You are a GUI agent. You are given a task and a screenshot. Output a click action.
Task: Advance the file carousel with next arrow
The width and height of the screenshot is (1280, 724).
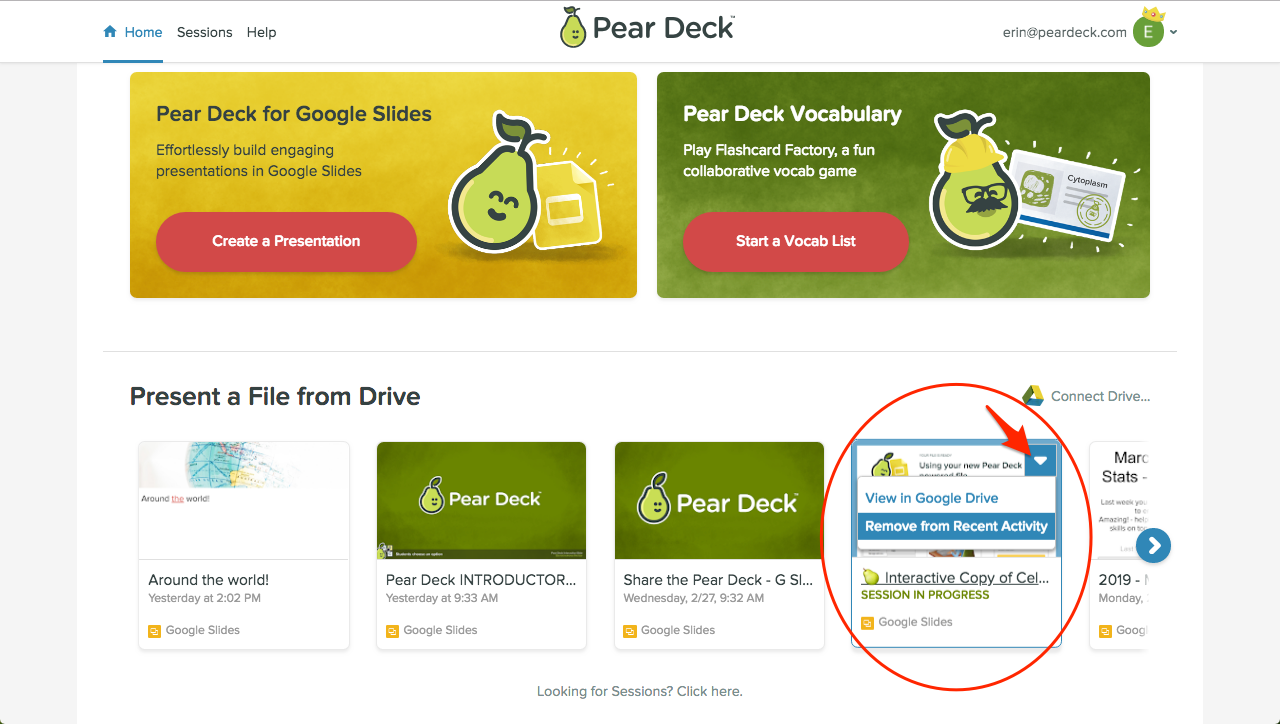(1153, 545)
